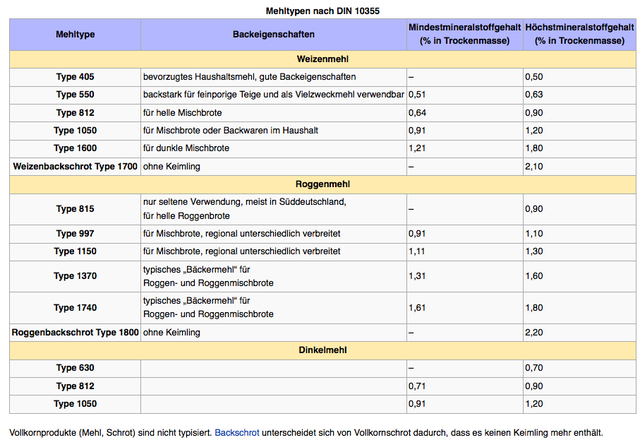This screenshot has width=640, height=440.
Task: Click the 1,30 maximum value for Type 1150
Action: (534, 251)
